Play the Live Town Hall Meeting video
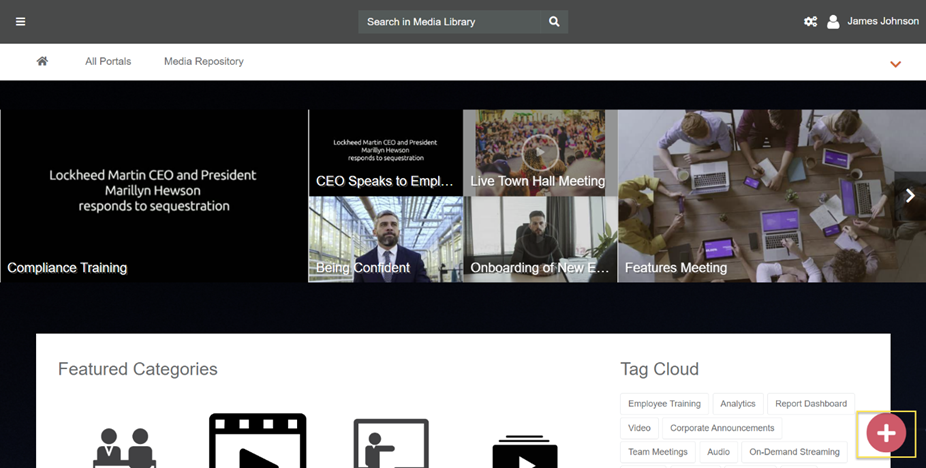926x468 pixels. click(539, 152)
